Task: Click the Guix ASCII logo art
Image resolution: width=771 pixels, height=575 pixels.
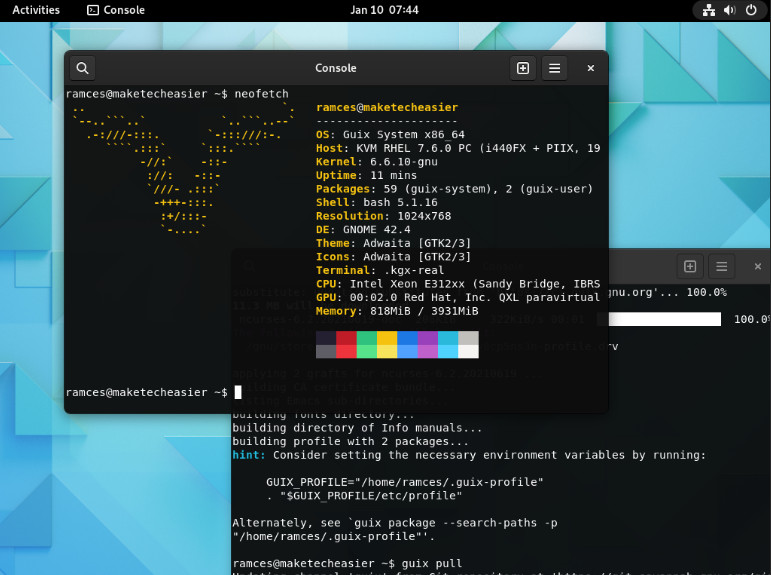Action: click(184, 168)
